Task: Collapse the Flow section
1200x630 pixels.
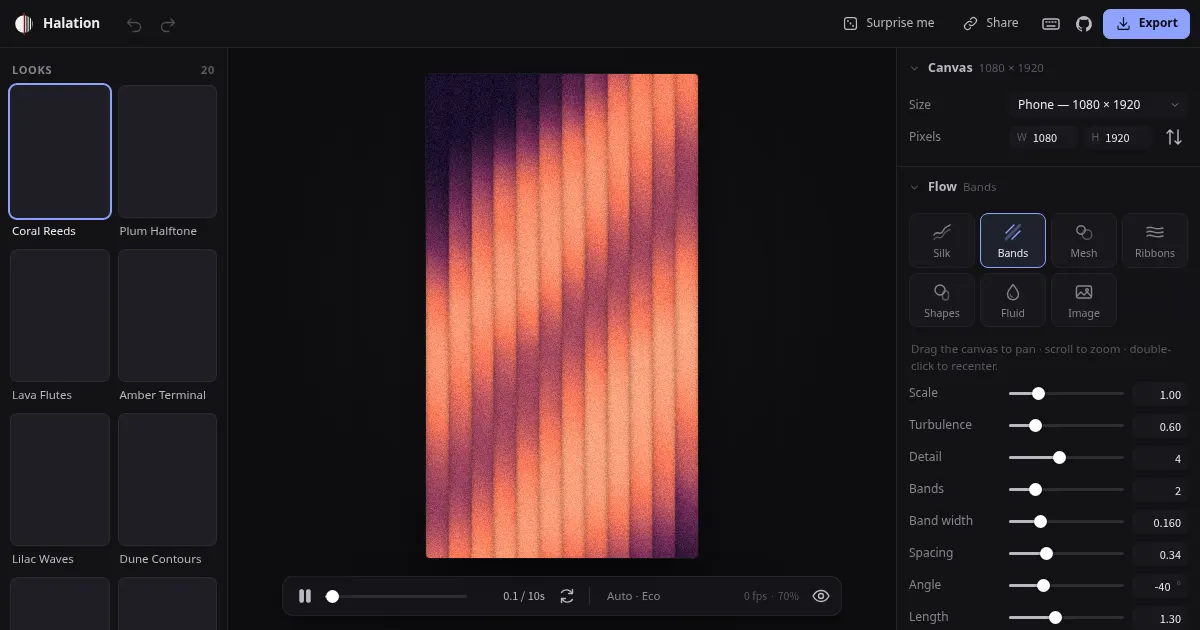Action: (x=914, y=187)
